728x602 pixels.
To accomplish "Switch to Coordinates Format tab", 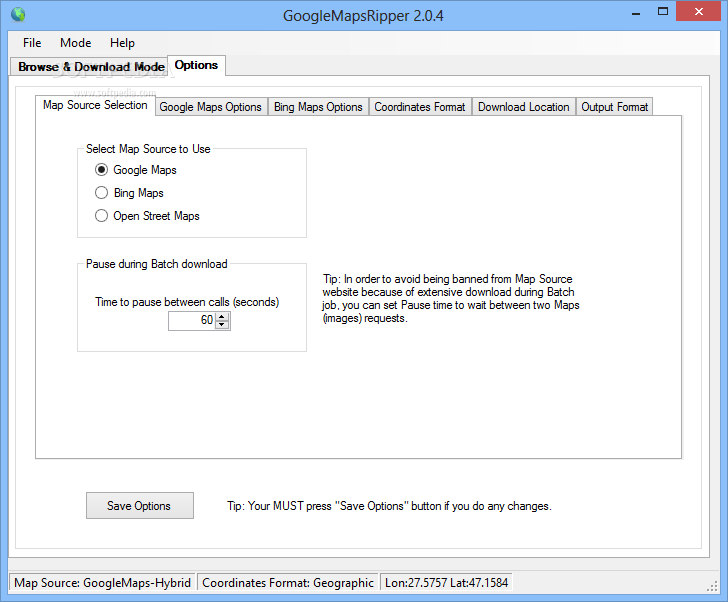I will click(x=420, y=107).
